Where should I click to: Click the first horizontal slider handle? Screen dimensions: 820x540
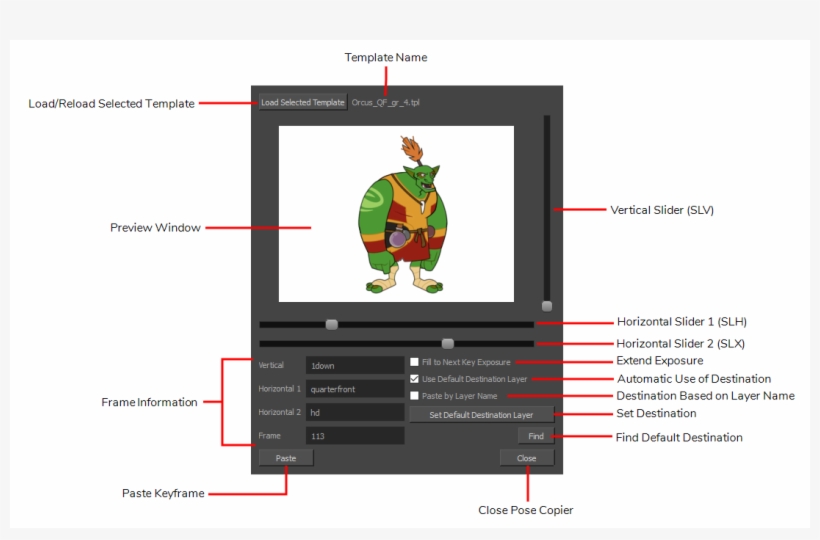pos(332,325)
